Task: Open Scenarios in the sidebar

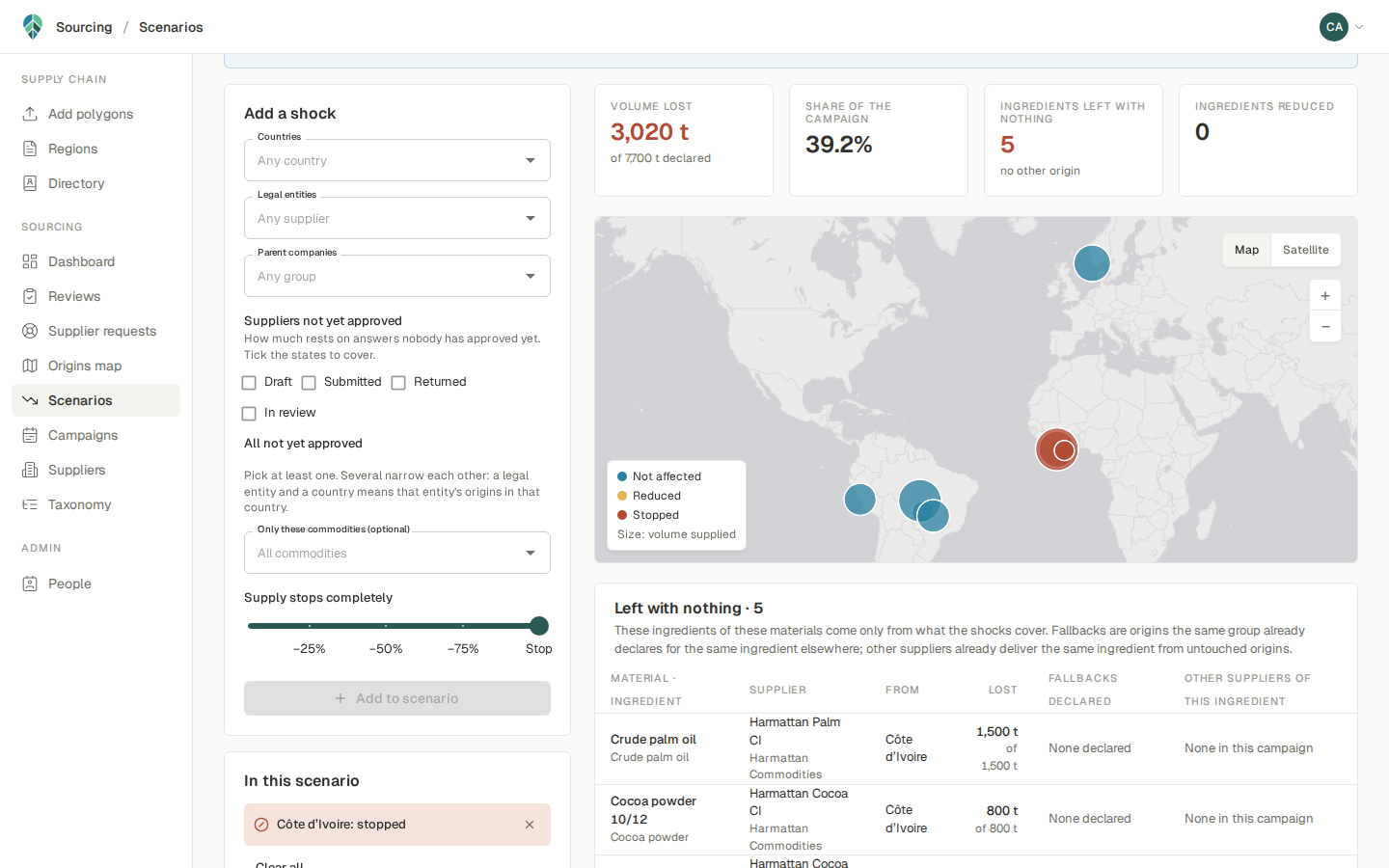Action: 95,400
